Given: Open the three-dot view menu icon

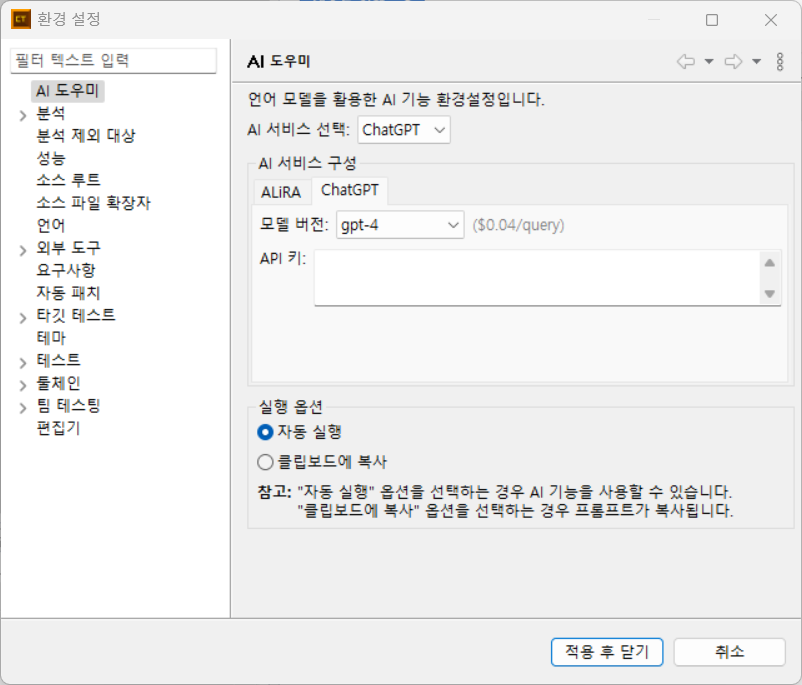Looking at the screenshot, I should (x=779, y=61).
